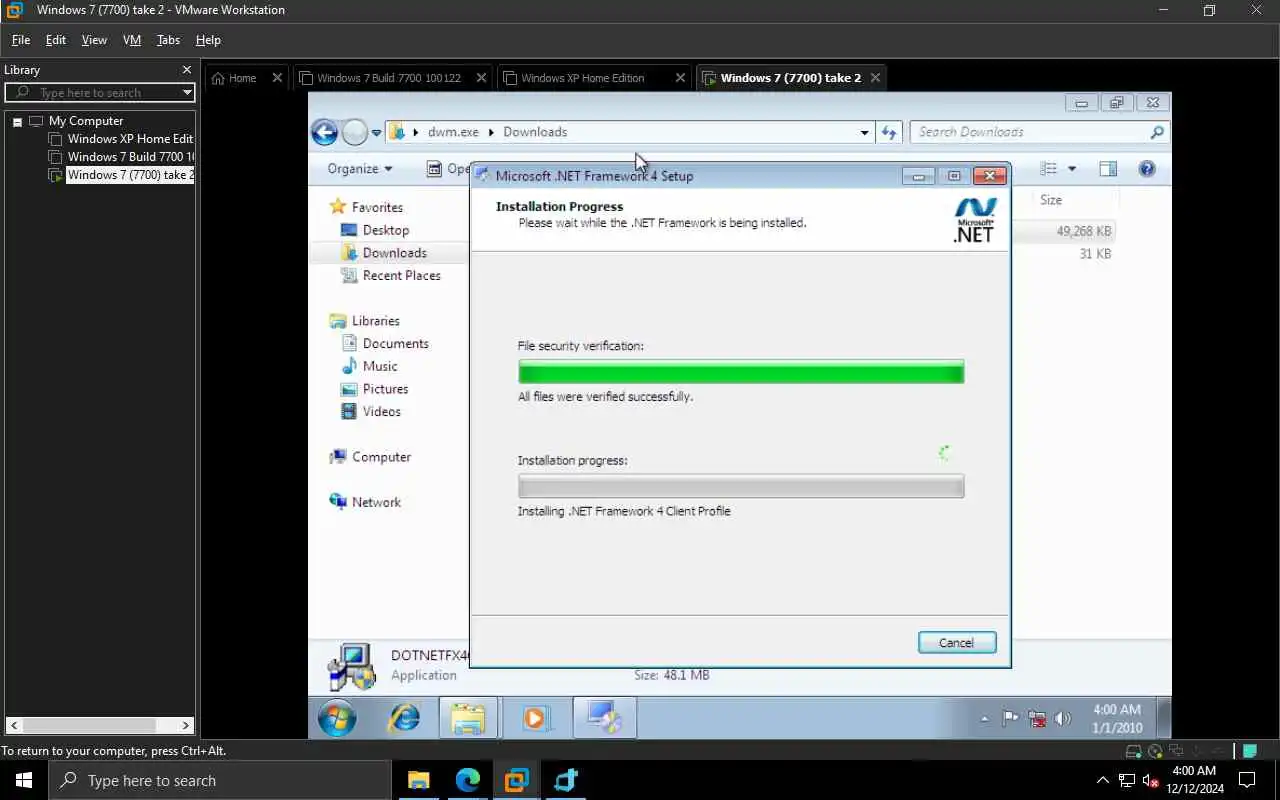1280x800 pixels.
Task: Select Computer in the navigation pane
Action: (x=381, y=457)
